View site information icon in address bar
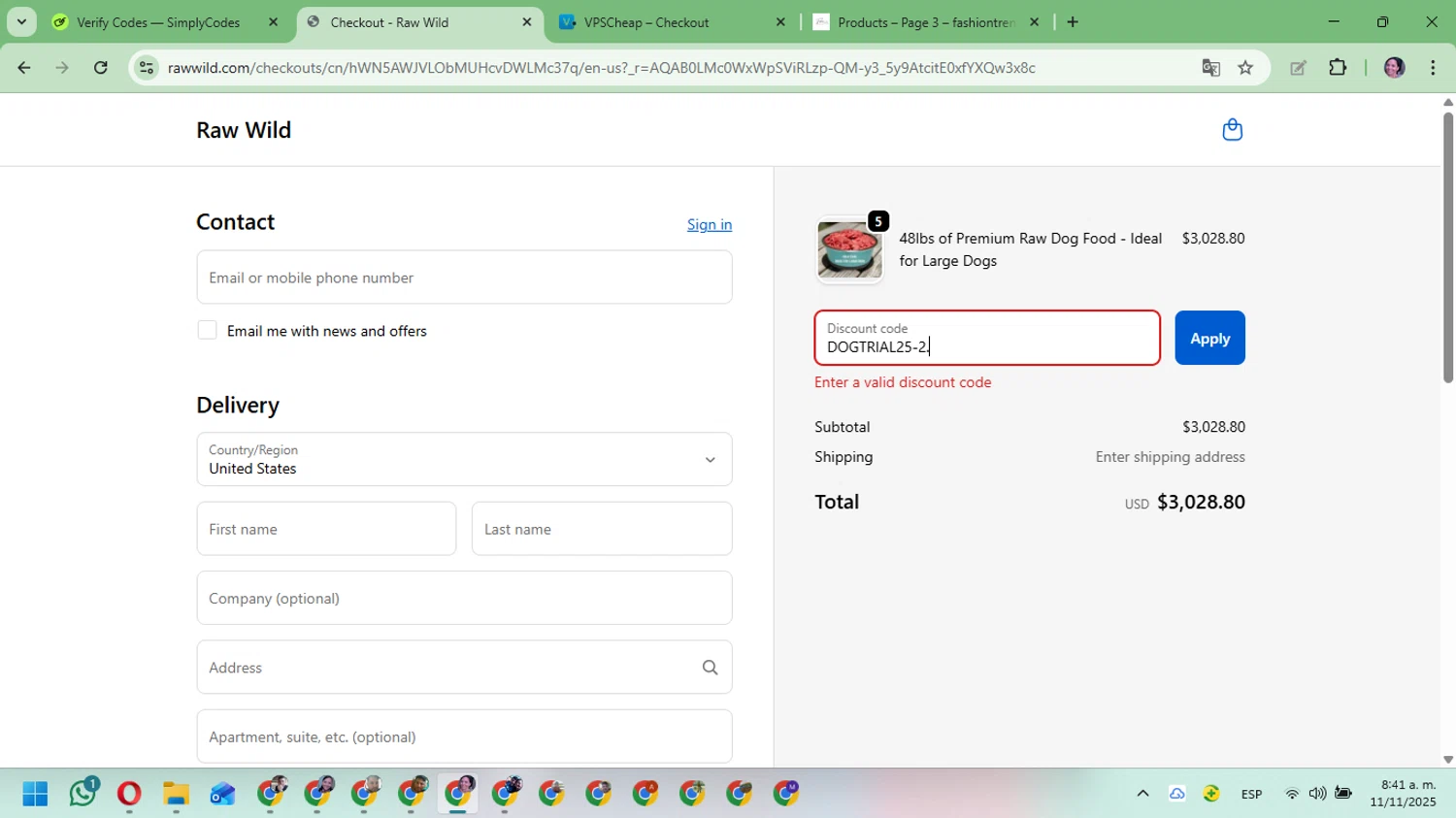The image size is (1456, 818). tap(147, 67)
